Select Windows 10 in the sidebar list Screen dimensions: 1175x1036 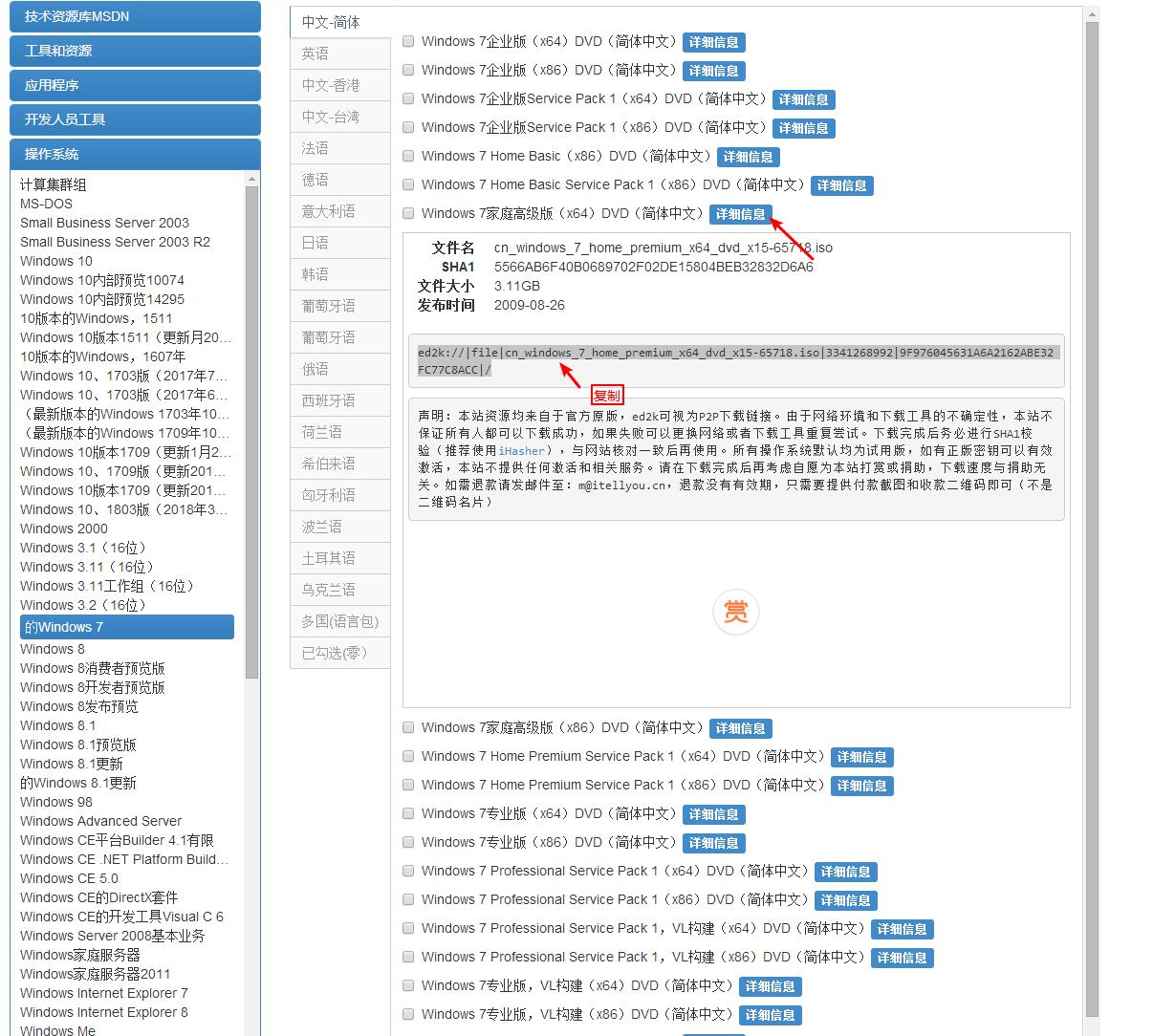click(x=58, y=261)
